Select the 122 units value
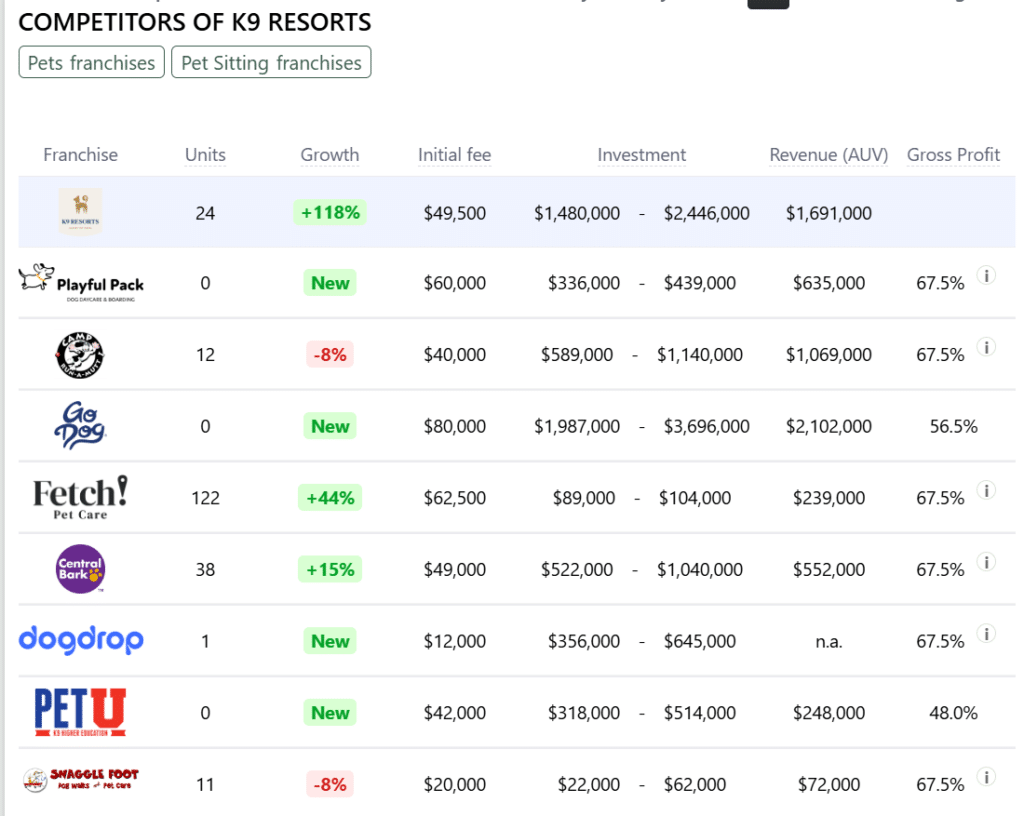 205,498
